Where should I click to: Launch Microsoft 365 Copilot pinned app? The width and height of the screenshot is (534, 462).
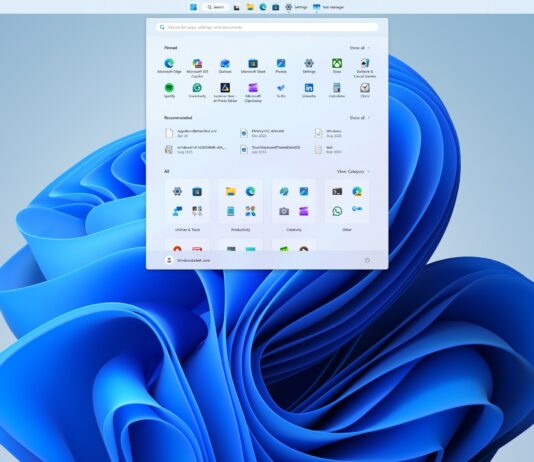pos(197,68)
